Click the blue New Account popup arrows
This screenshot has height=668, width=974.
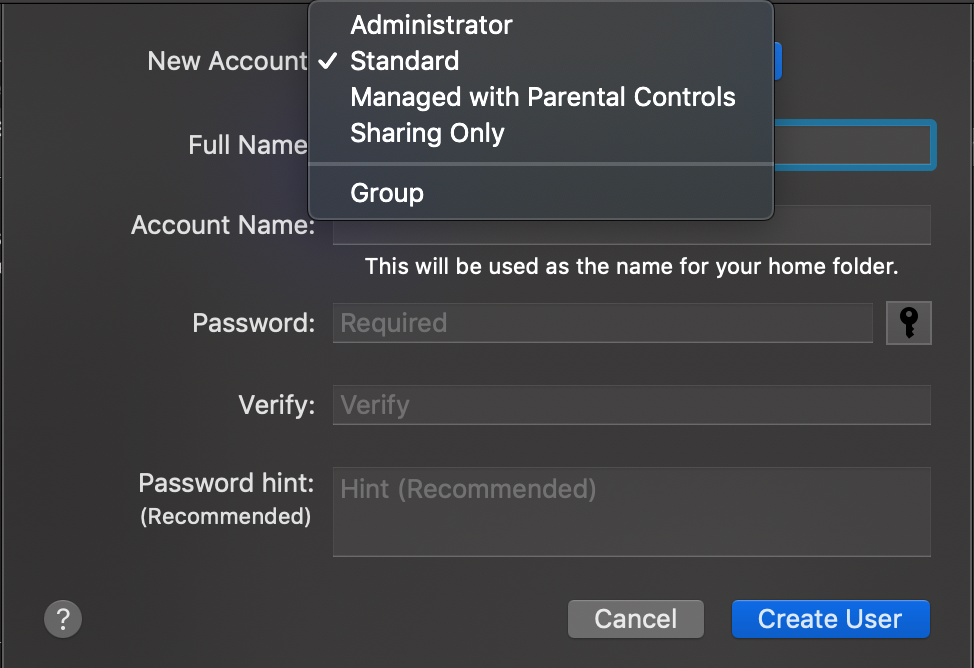[777, 61]
